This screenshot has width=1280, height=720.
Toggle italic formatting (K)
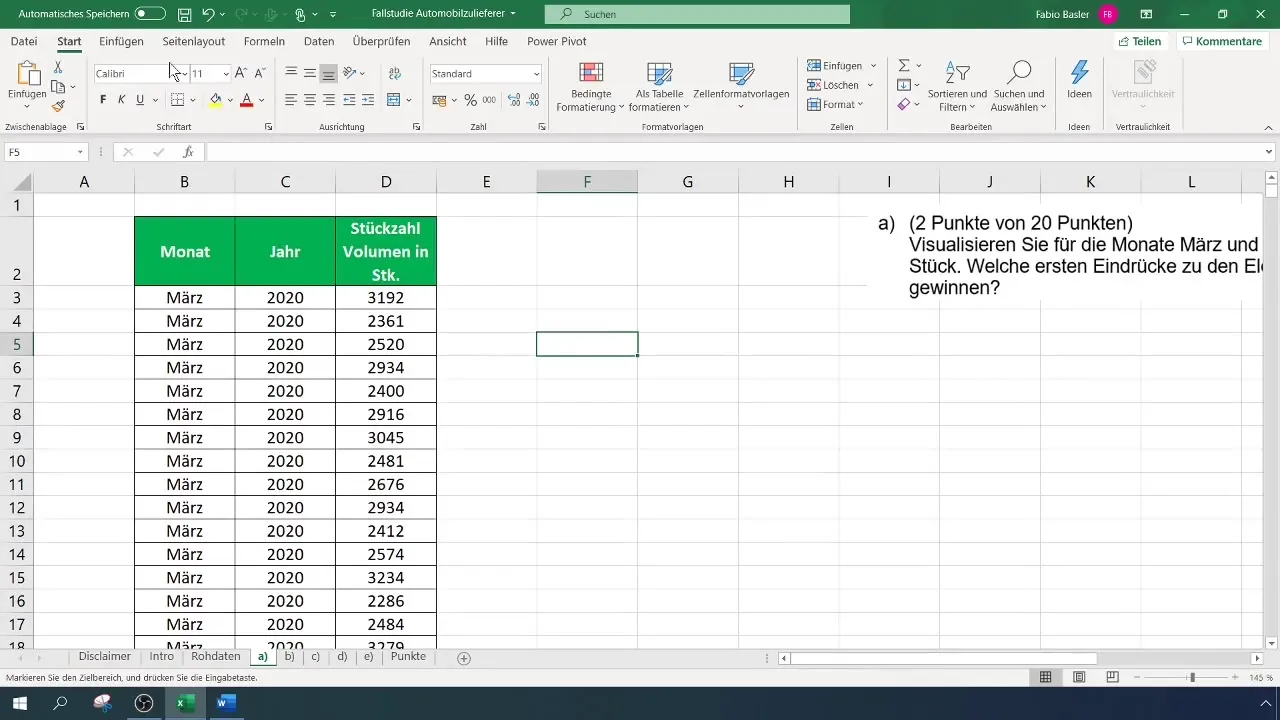[121, 100]
